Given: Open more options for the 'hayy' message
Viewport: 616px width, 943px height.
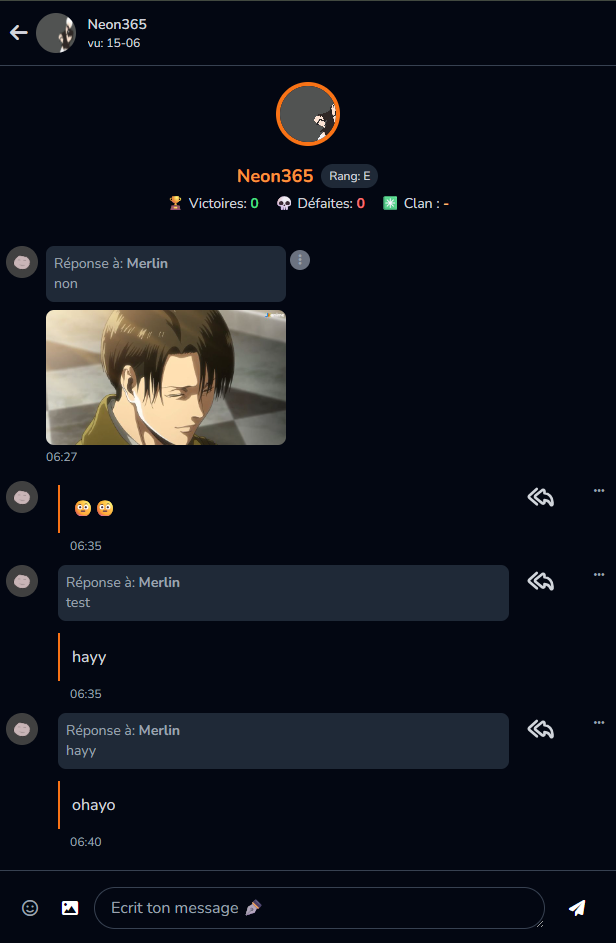Looking at the screenshot, I should tap(599, 574).
